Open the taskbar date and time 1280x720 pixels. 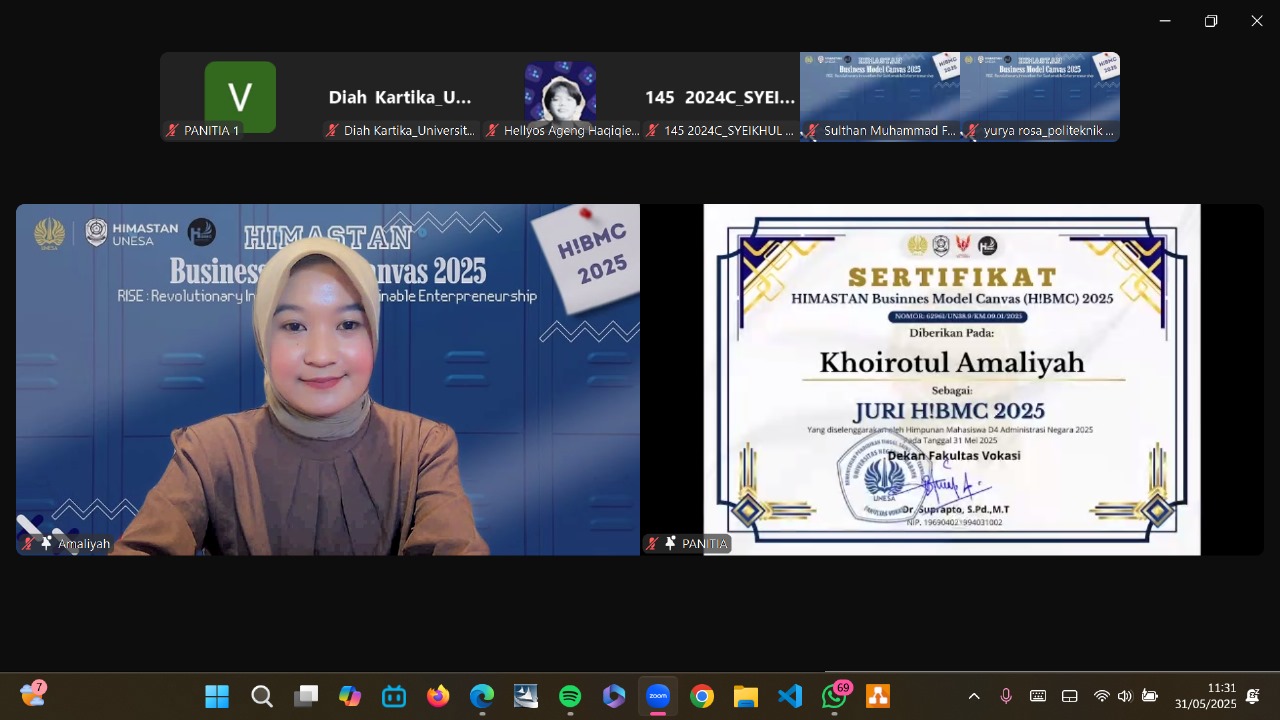pyautogui.click(x=1205, y=696)
